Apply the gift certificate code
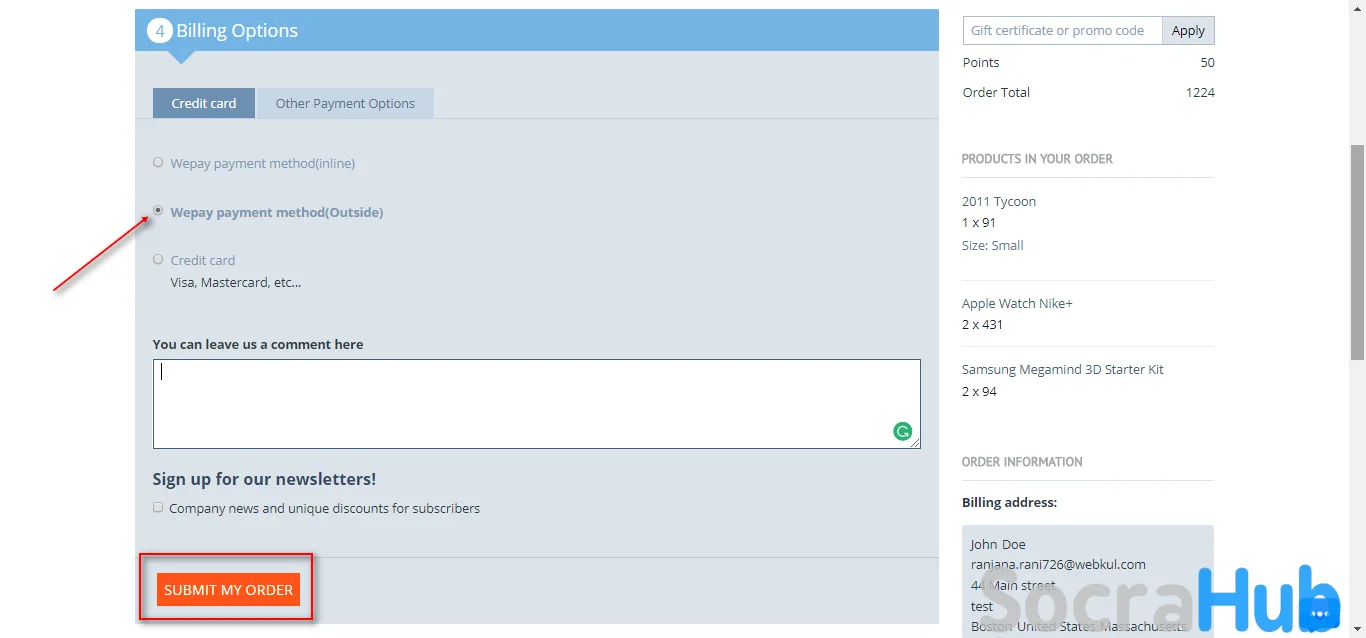The width and height of the screenshot is (1366, 638). pos(1188,30)
